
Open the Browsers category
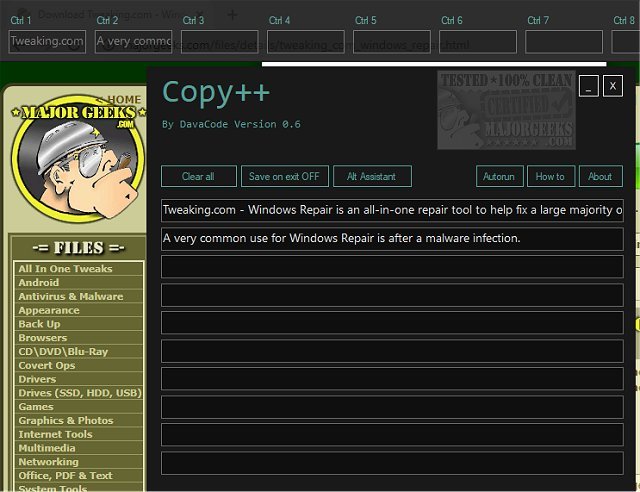click(x=78, y=338)
